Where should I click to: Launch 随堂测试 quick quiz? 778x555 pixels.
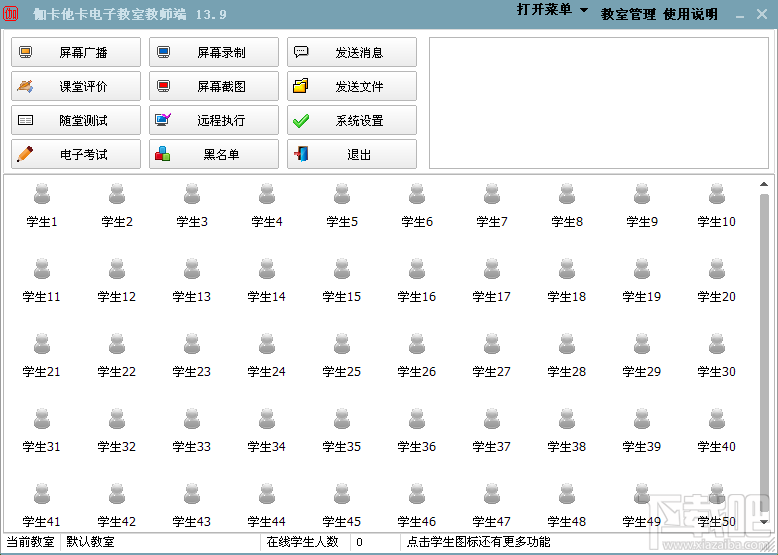(76, 120)
